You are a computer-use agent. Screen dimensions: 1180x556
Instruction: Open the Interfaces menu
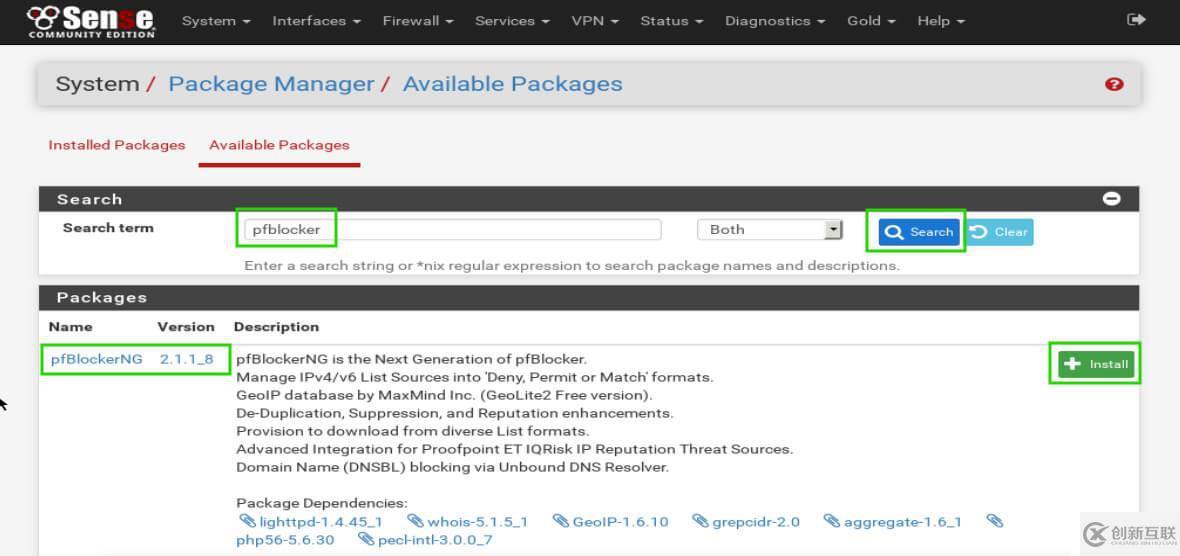316,21
